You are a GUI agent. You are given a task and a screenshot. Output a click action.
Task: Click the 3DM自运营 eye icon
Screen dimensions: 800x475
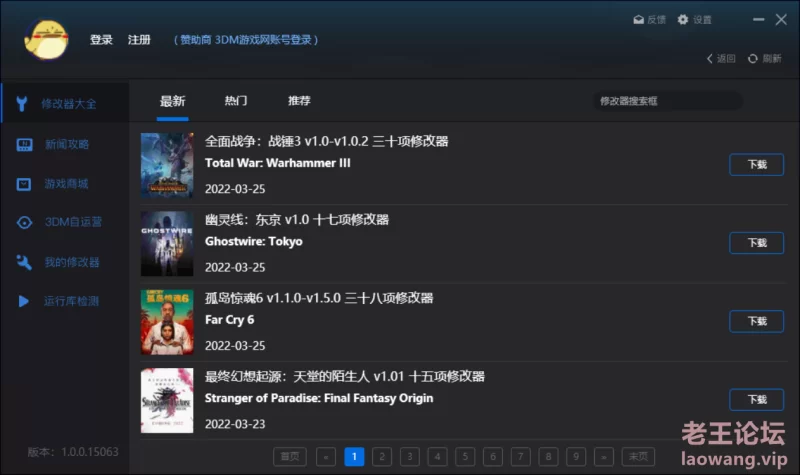(x=24, y=222)
